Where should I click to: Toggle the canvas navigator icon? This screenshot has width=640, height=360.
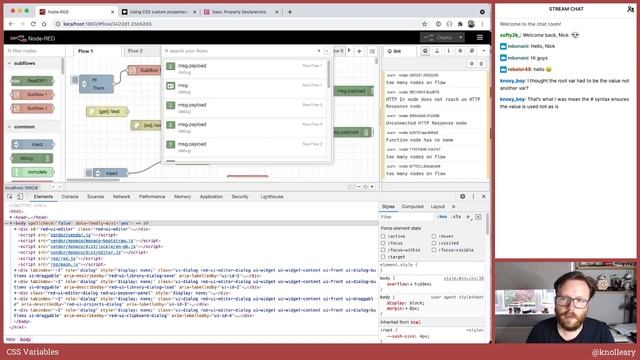click(351, 187)
